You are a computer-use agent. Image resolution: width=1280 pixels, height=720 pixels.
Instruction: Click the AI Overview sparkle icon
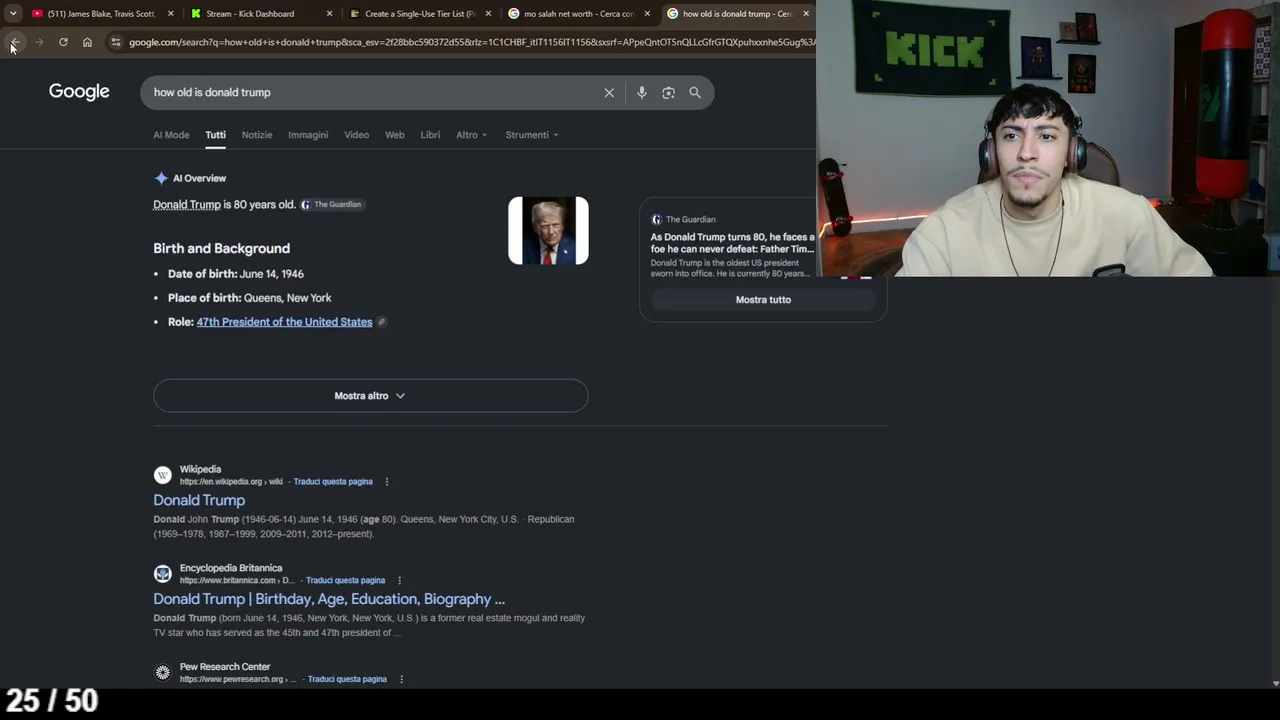tap(161, 178)
